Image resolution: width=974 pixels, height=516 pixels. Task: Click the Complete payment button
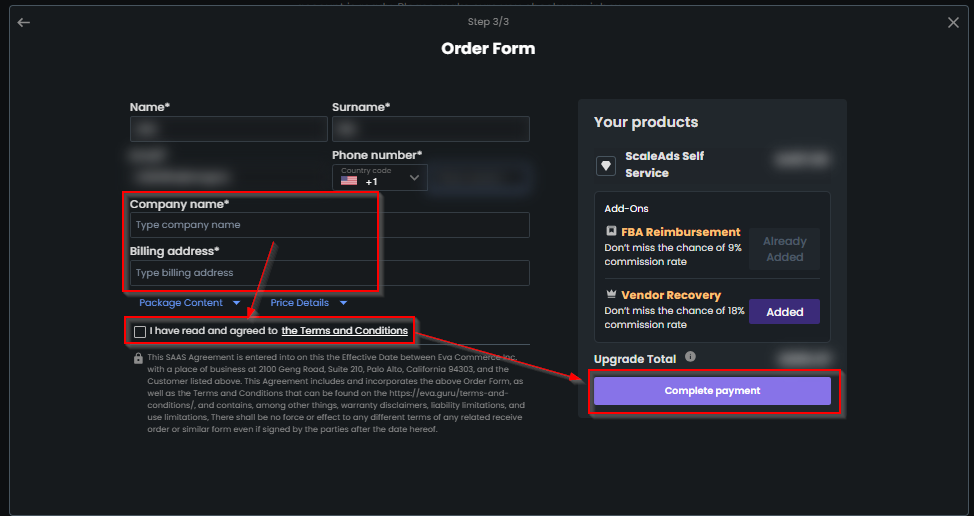click(712, 391)
